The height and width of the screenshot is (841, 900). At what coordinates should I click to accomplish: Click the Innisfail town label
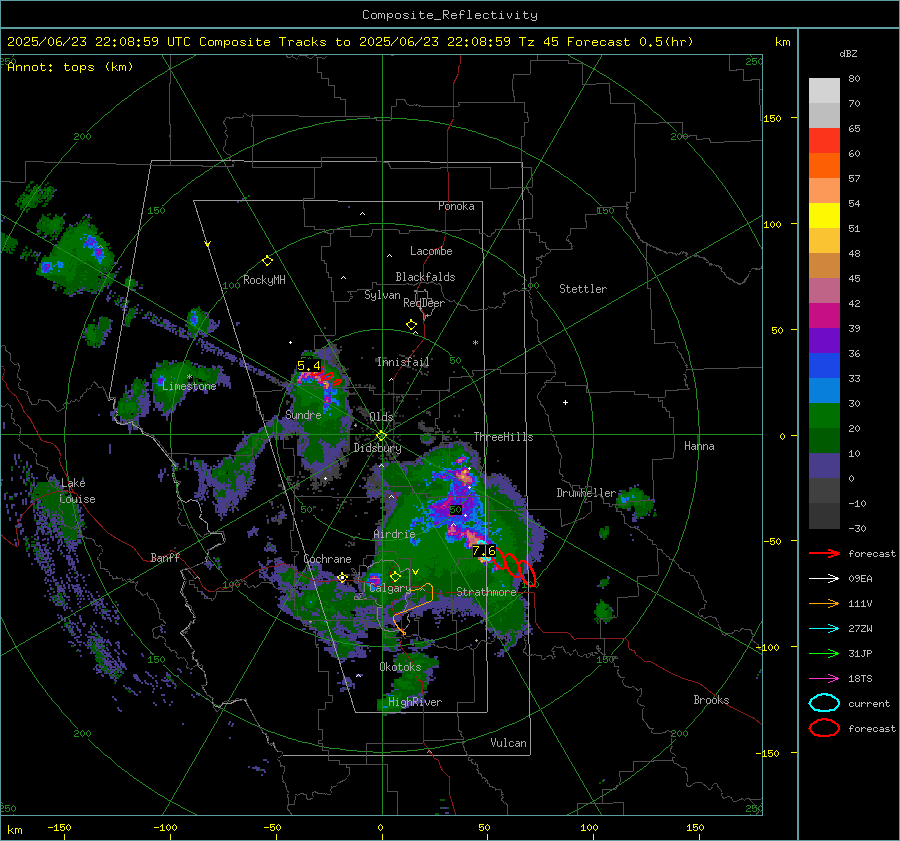[403, 362]
